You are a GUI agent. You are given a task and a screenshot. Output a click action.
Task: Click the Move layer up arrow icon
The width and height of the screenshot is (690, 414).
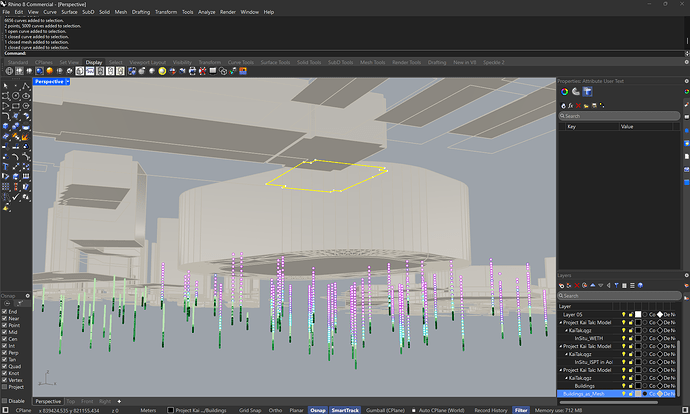[x=593, y=286]
